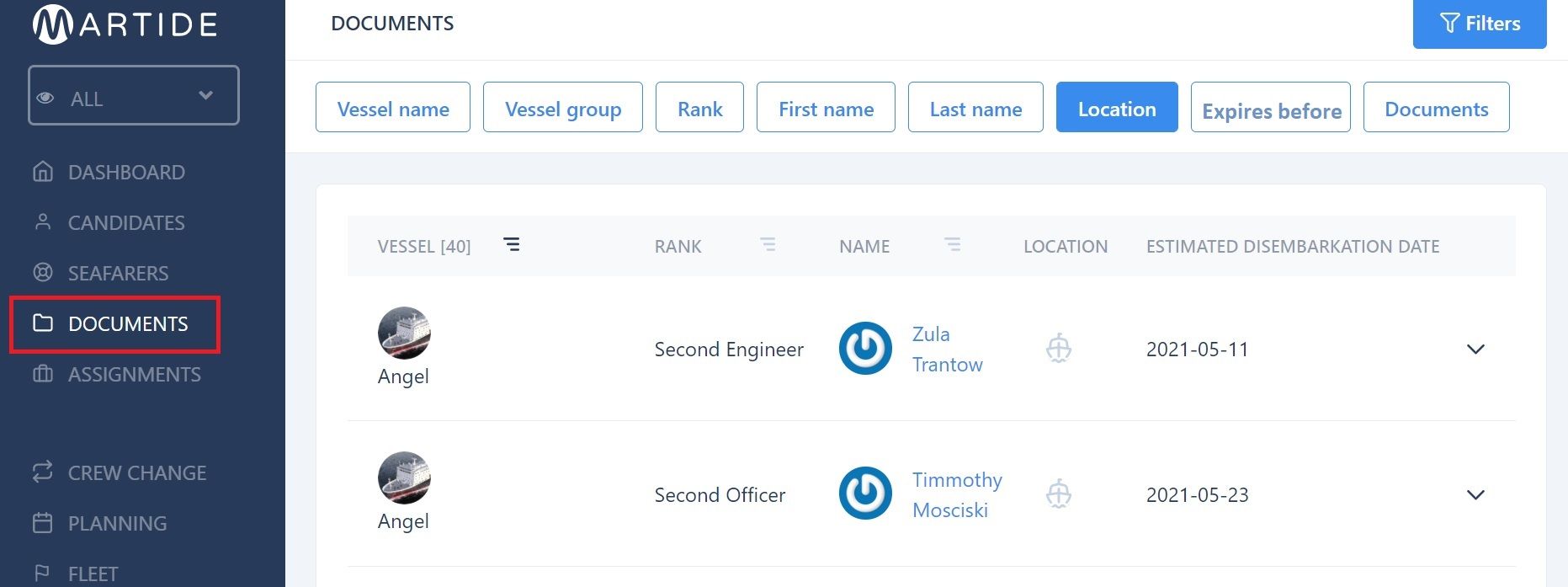Screen dimensions: 1568x587
Task: Go to Dashboard in sidebar
Action: (x=126, y=173)
